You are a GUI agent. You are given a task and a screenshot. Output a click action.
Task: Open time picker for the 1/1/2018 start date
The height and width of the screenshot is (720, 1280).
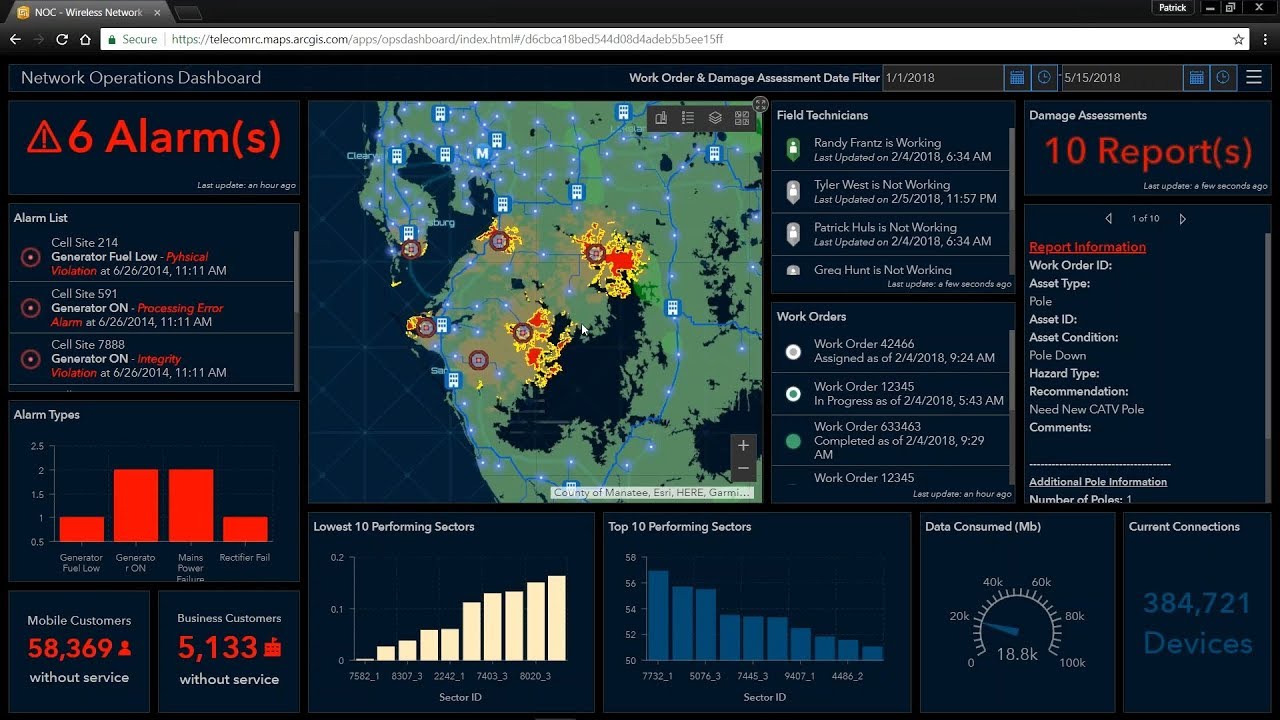[x=1044, y=78]
